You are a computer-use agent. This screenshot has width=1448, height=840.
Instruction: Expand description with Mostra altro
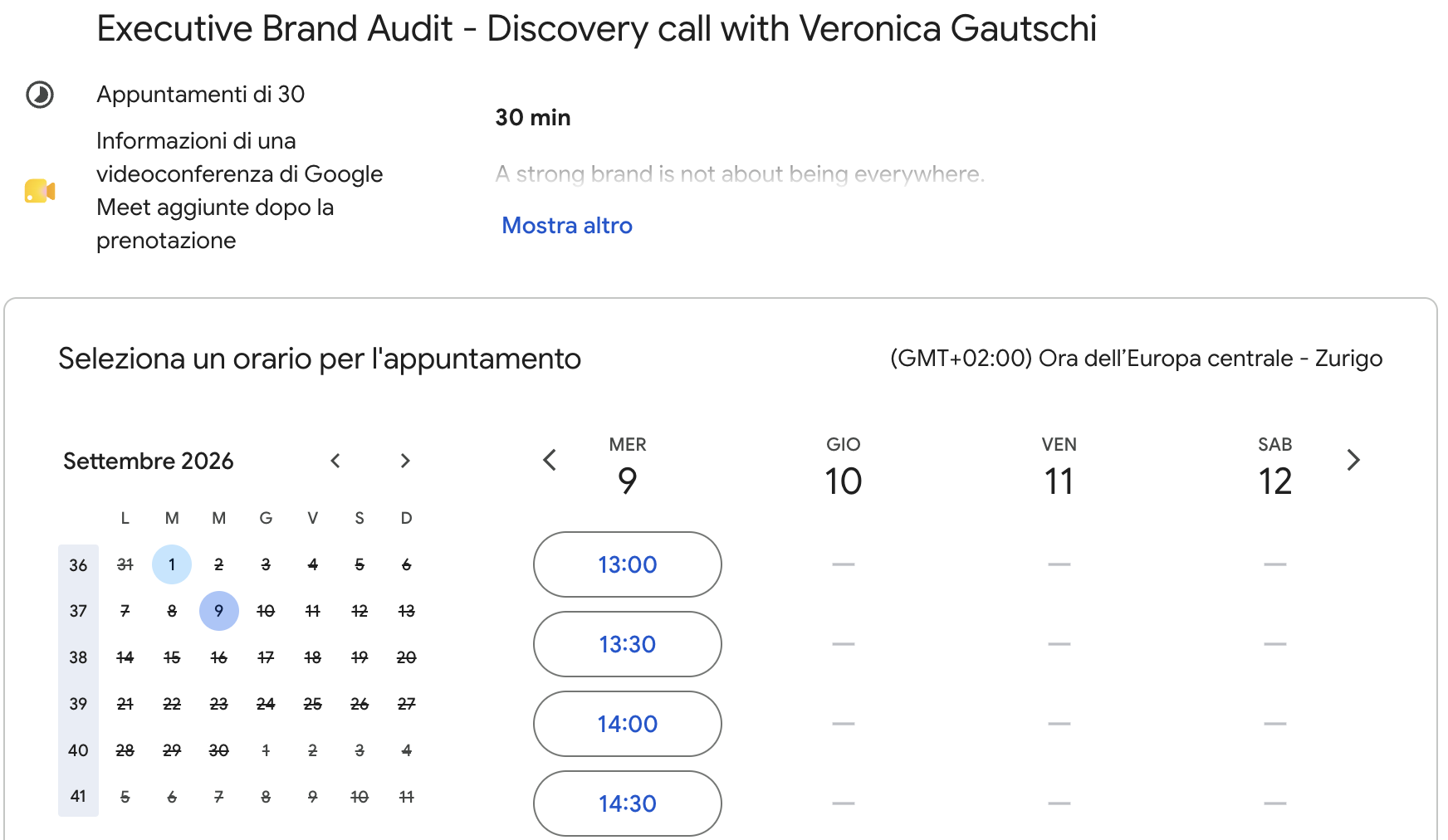(567, 225)
